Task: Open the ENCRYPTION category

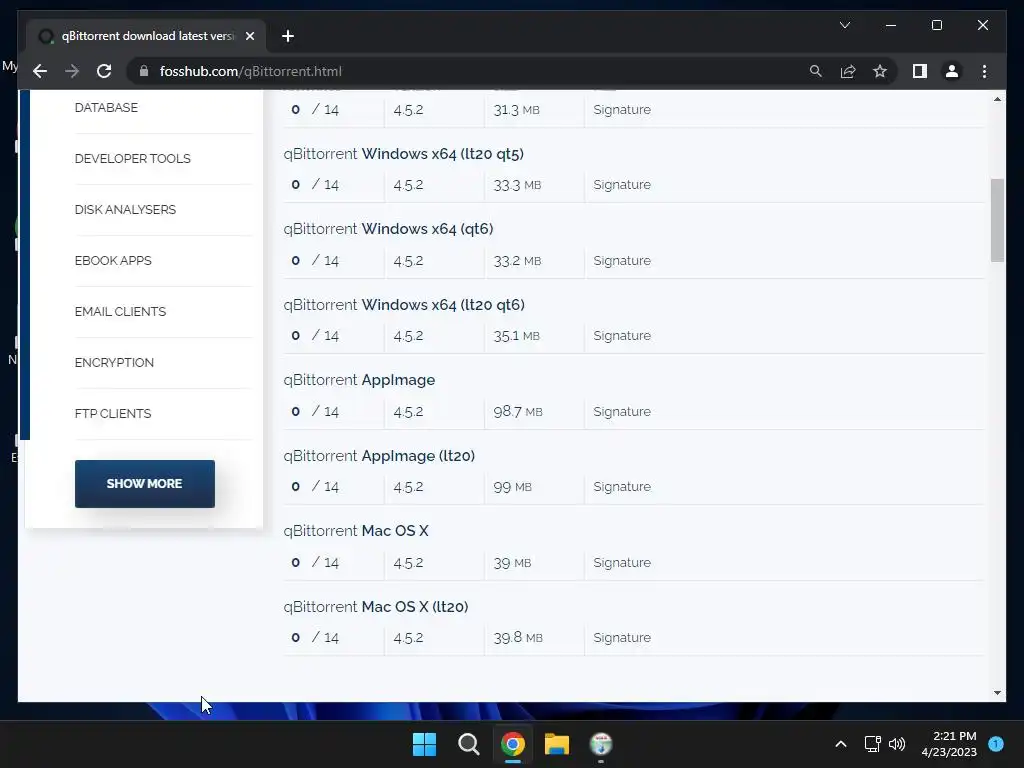Action: 114,362
